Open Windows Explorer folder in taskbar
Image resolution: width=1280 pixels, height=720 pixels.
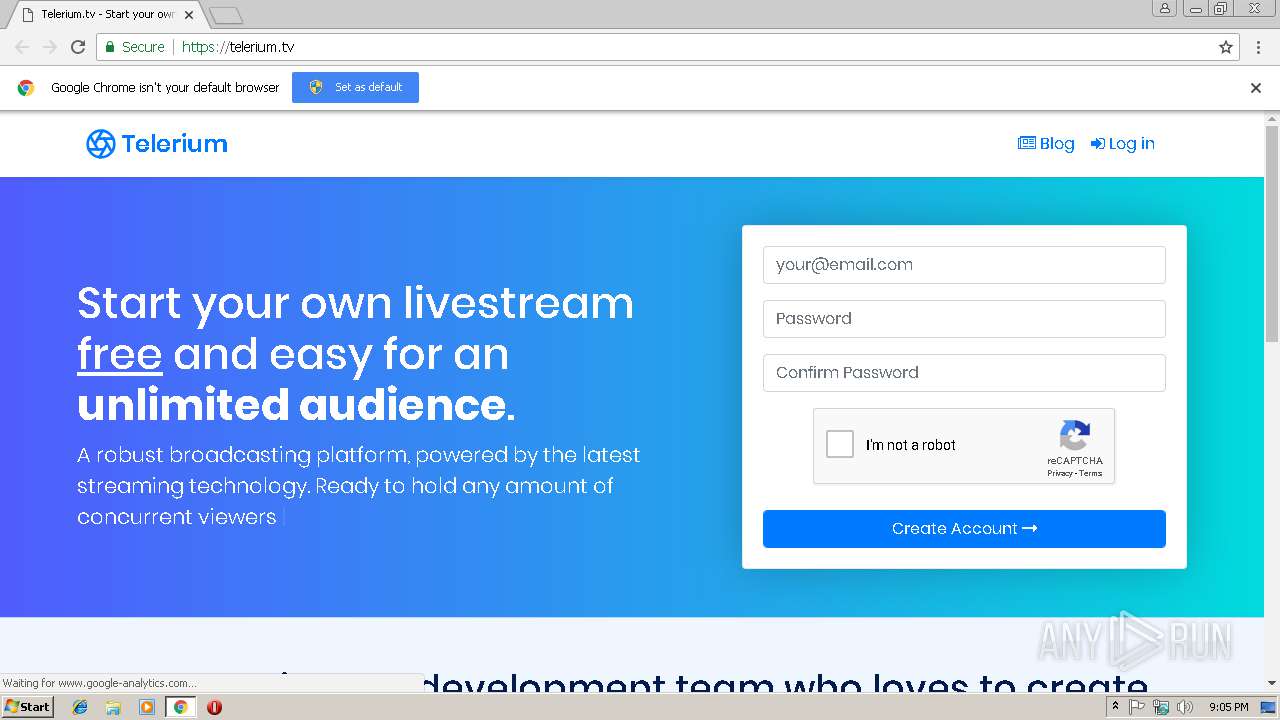pyautogui.click(x=113, y=707)
